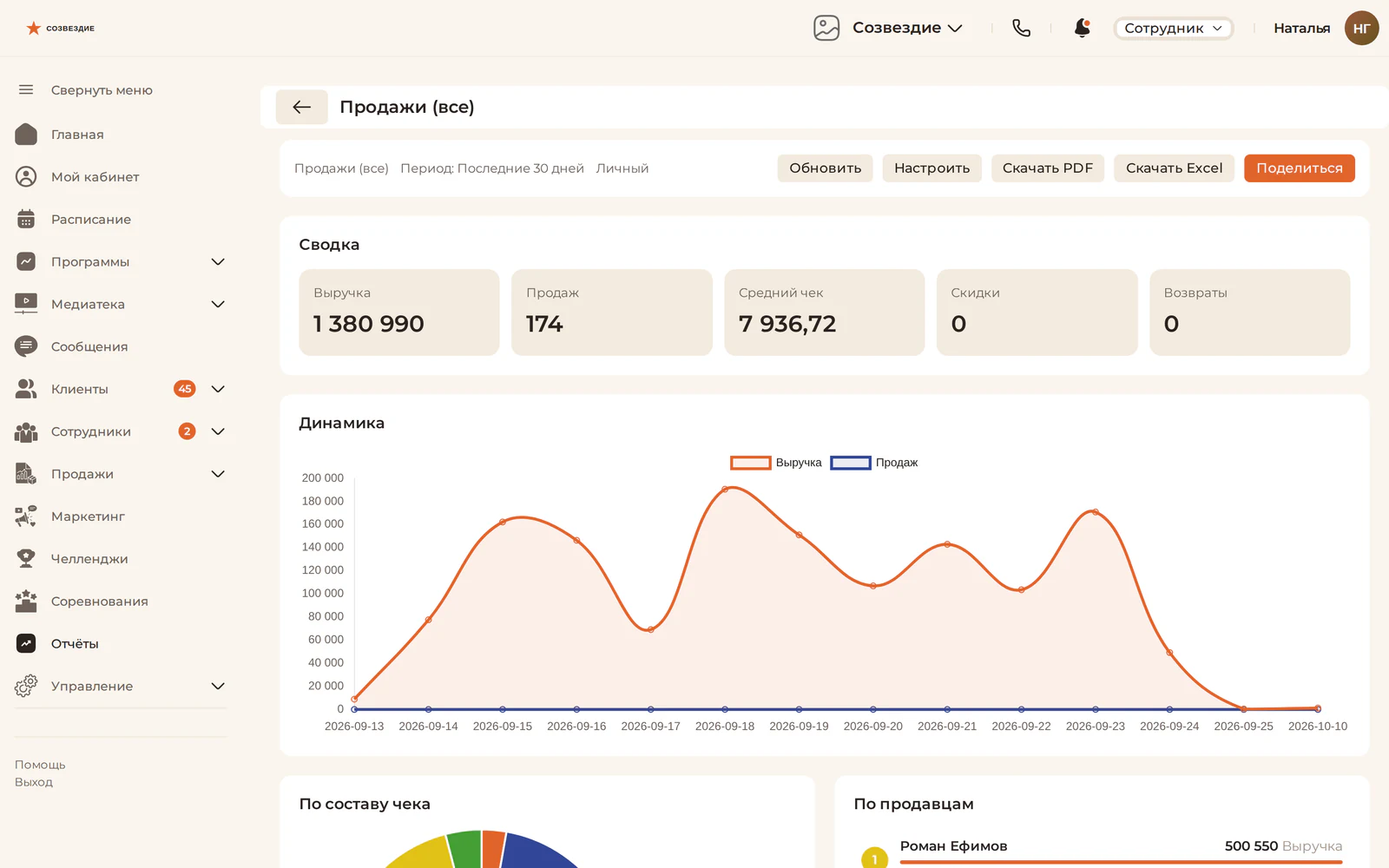The height and width of the screenshot is (868, 1389).
Task: Open the Созвездие club selector dropdown
Action: pyautogui.click(x=907, y=28)
